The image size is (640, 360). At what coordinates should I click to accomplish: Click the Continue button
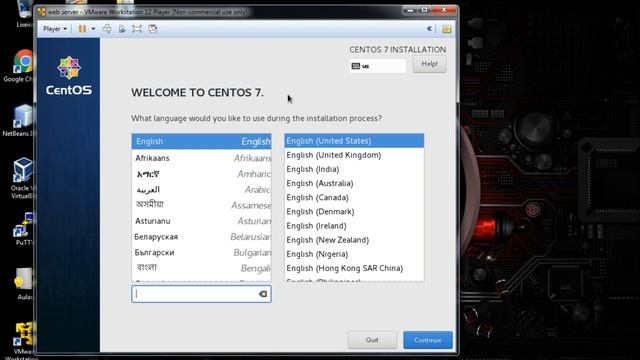[x=428, y=340]
